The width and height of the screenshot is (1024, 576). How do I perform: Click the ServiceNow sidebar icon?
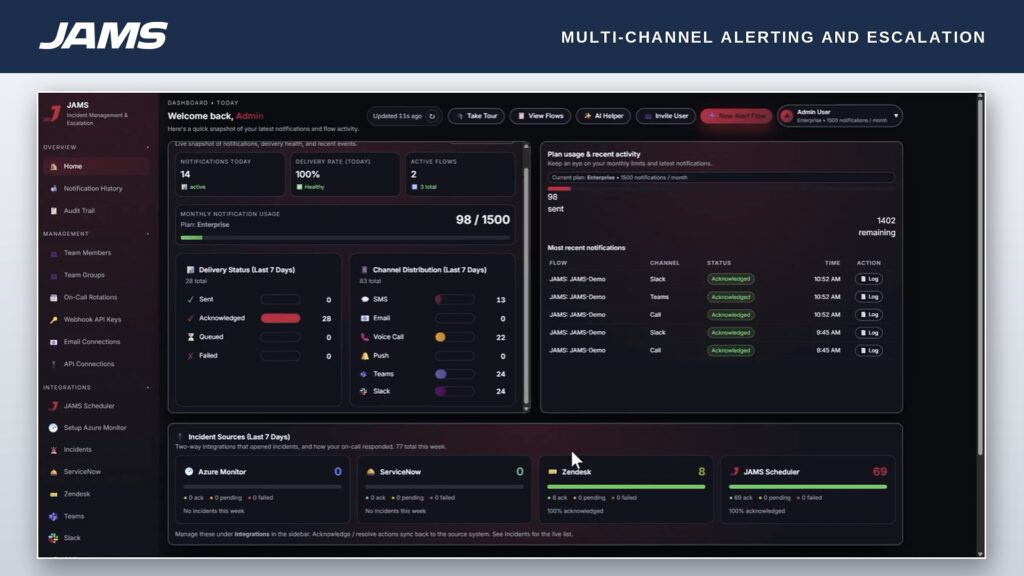(54, 472)
